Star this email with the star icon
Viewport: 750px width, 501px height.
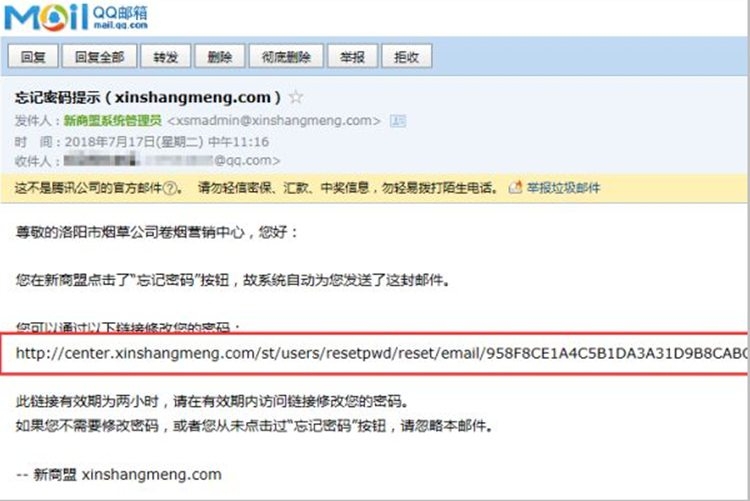coord(296,97)
